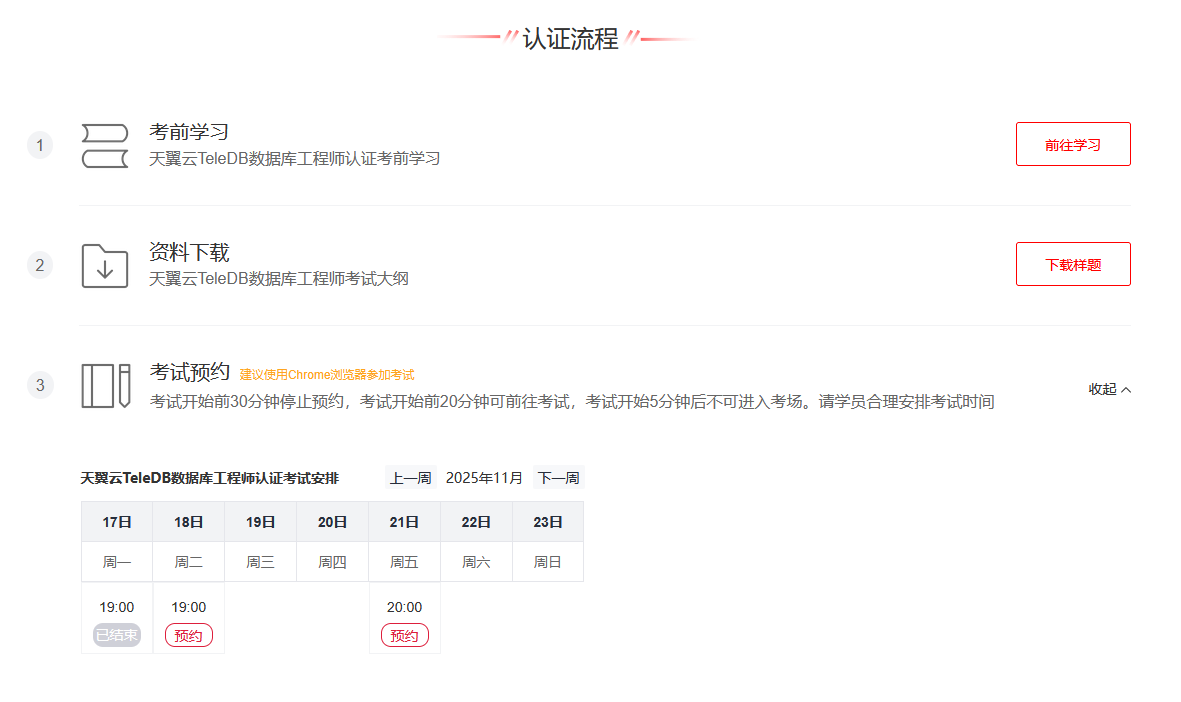Select the 20日 date header

332,522
